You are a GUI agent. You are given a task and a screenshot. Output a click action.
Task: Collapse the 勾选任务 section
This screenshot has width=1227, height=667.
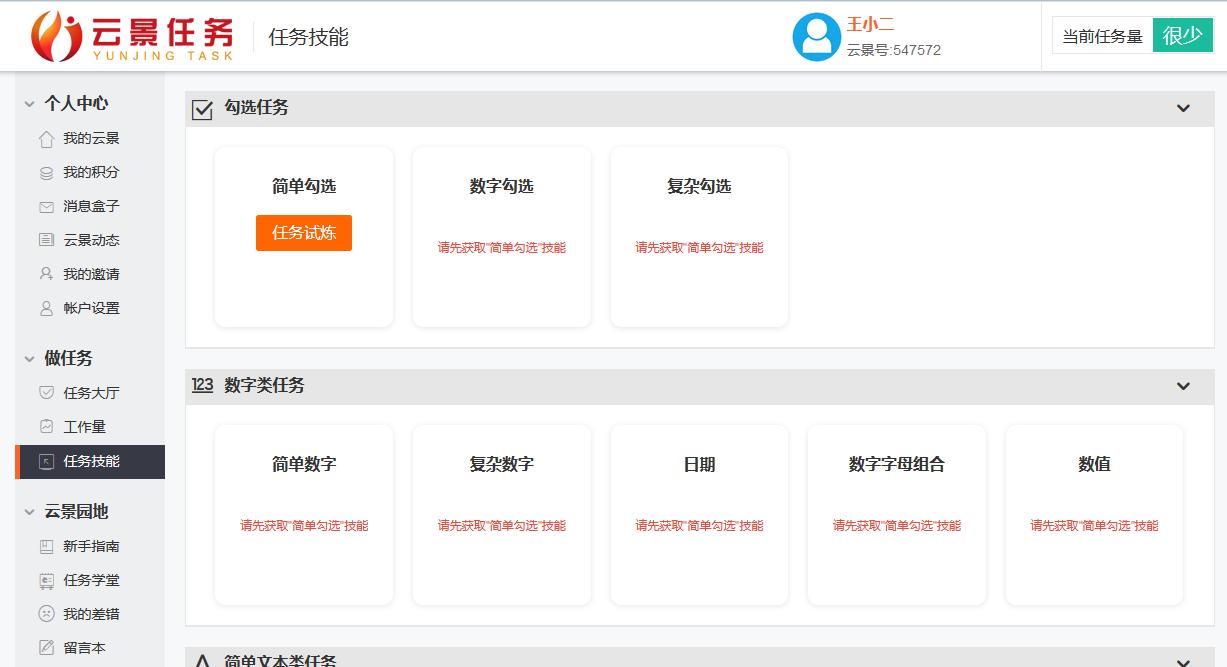(x=1183, y=108)
